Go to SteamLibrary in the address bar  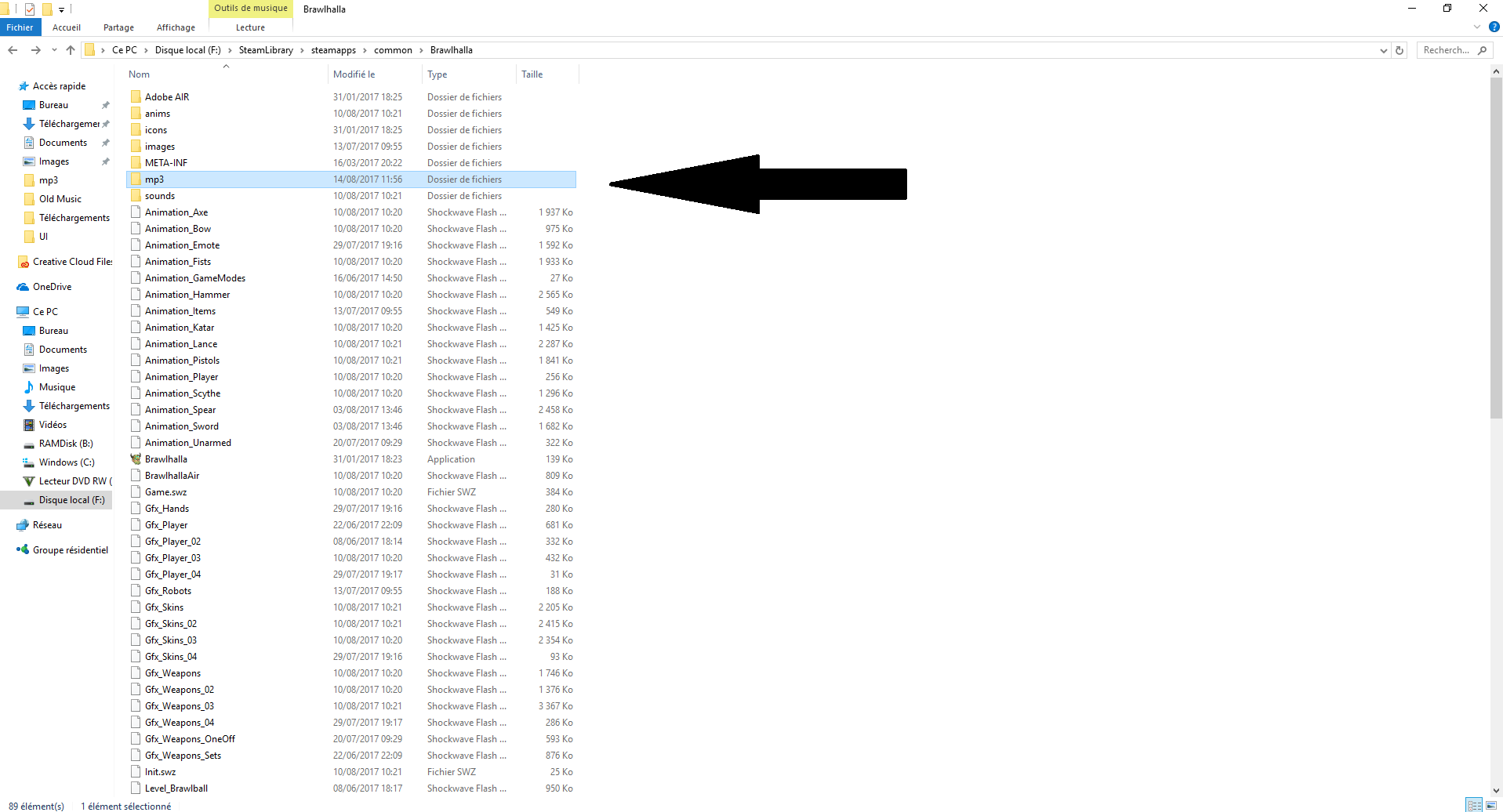tap(266, 50)
